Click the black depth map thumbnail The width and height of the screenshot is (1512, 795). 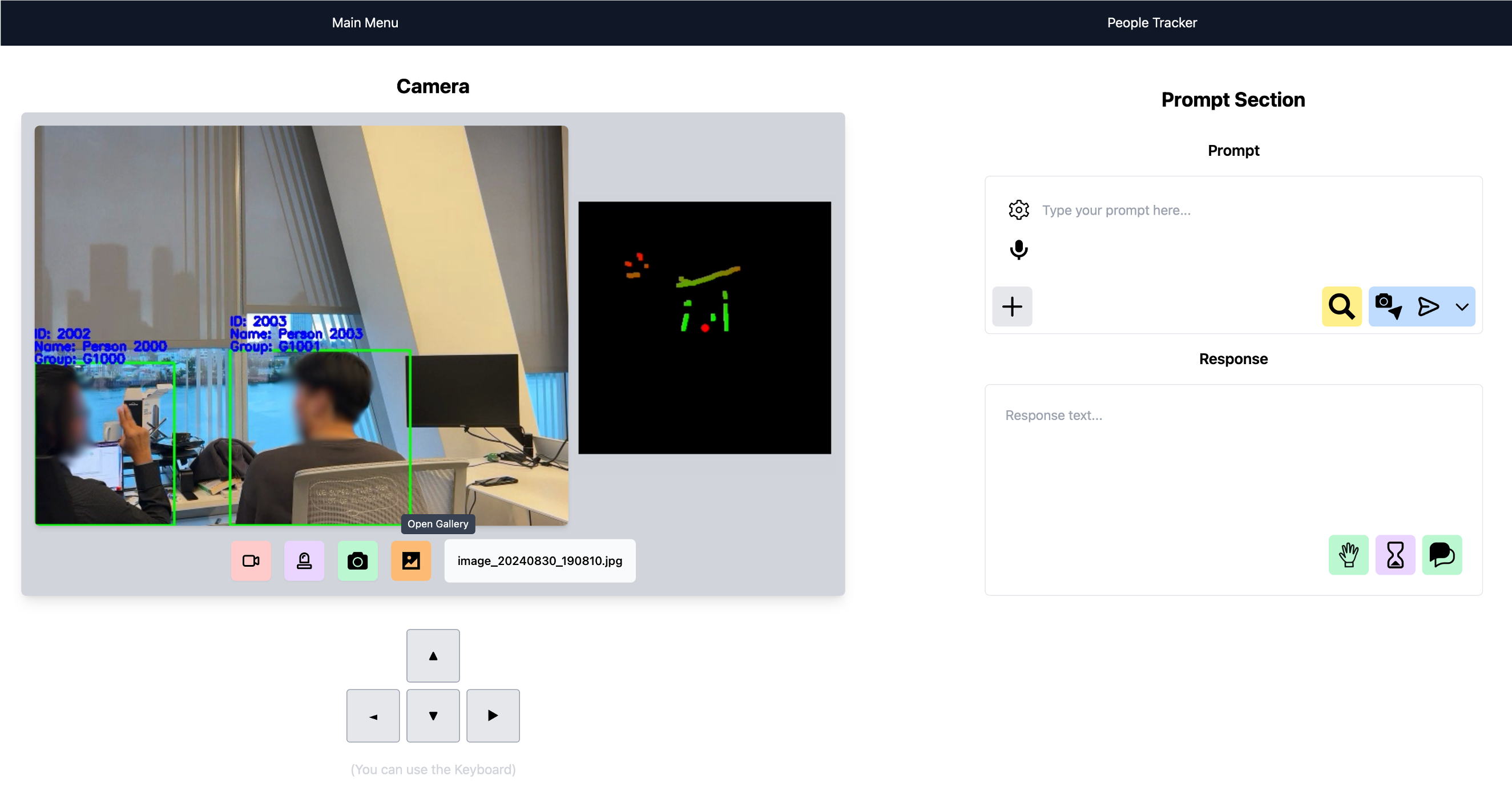point(704,328)
